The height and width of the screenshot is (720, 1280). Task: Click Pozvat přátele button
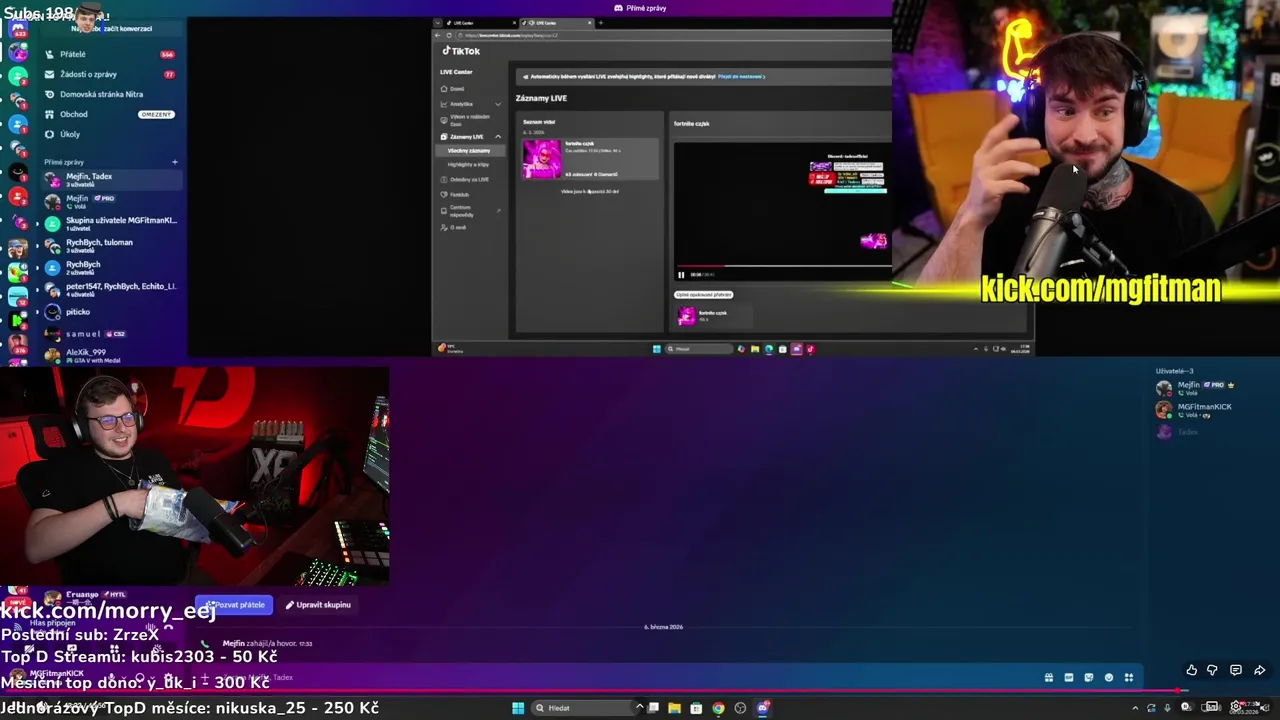pyautogui.click(x=236, y=605)
